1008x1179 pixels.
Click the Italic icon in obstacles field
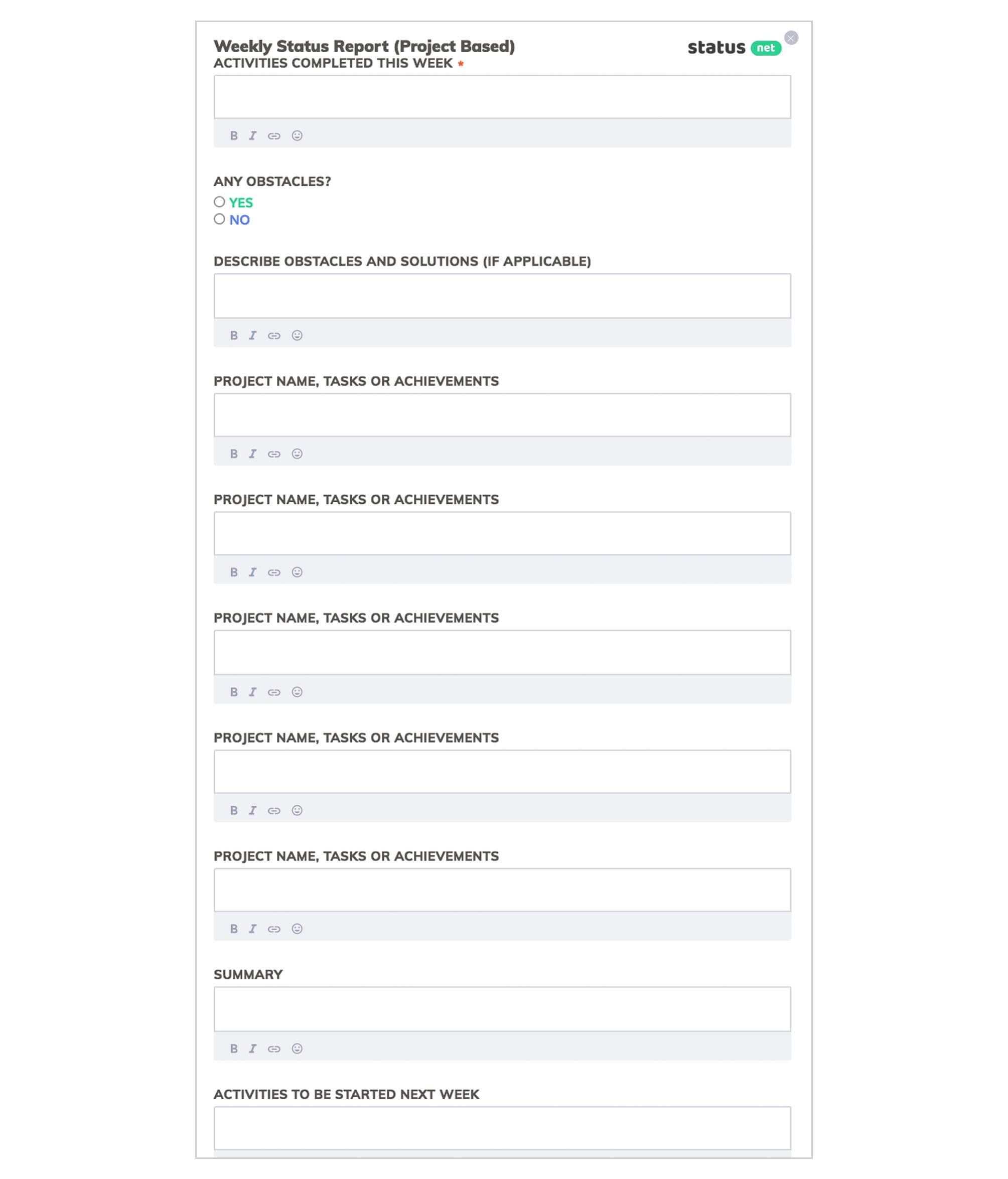click(x=253, y=334)
